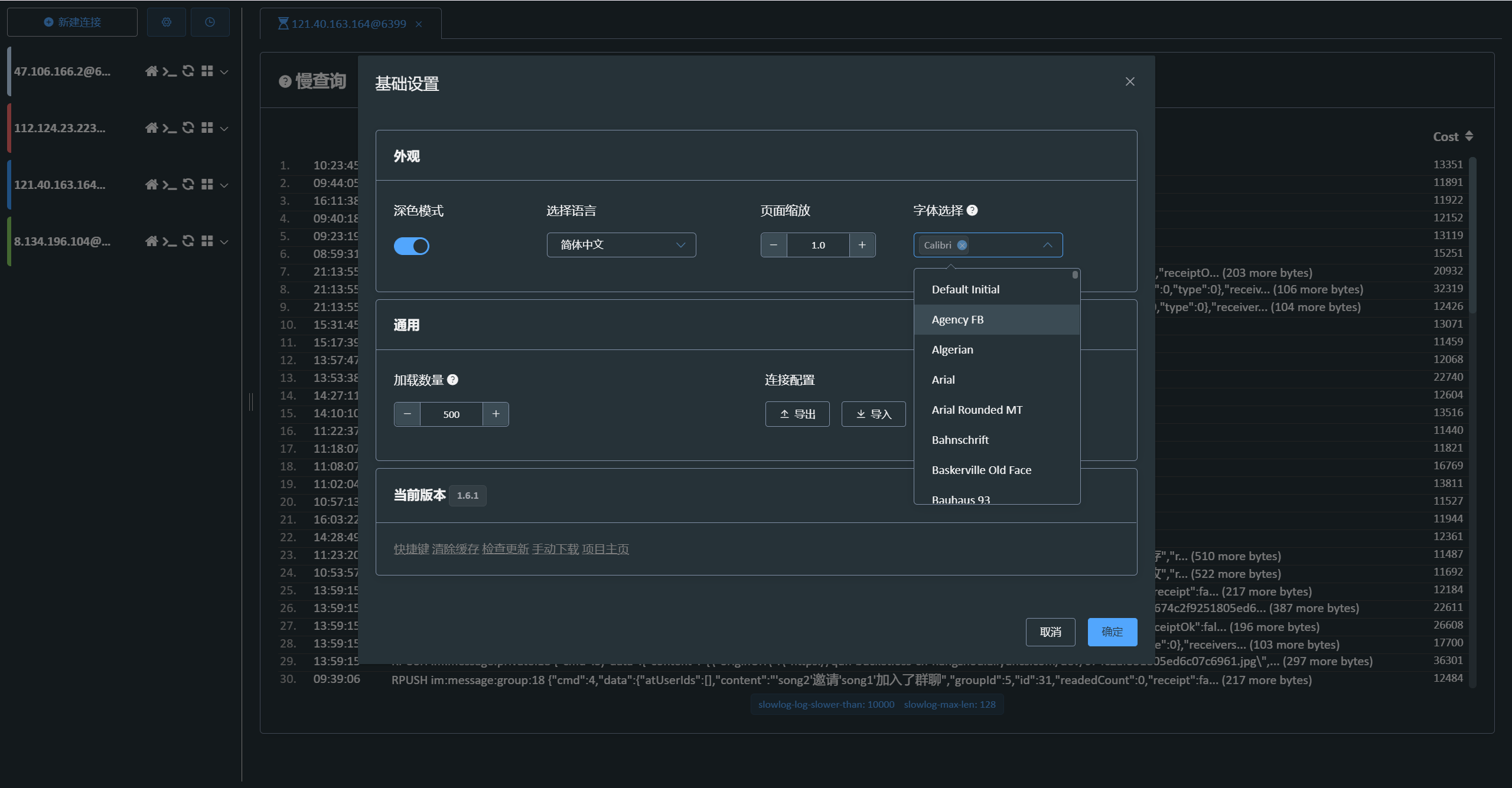Viewport: 1512px width, 788px height.
Task: Click help icon beside 字体选择
Action: (x=973, y=211)
